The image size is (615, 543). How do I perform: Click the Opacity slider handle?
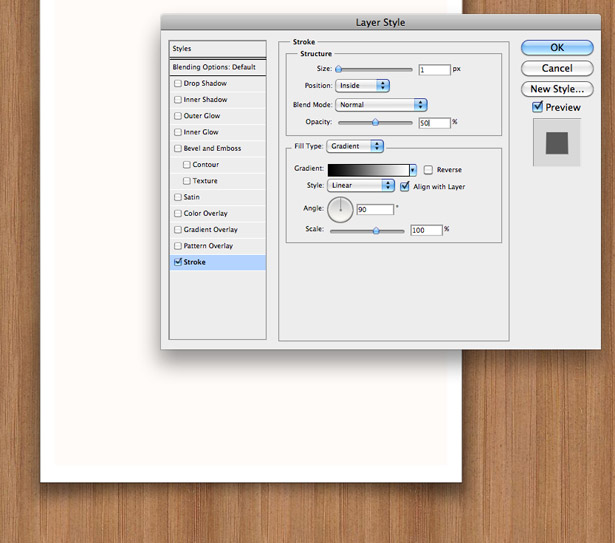(375, 122)
